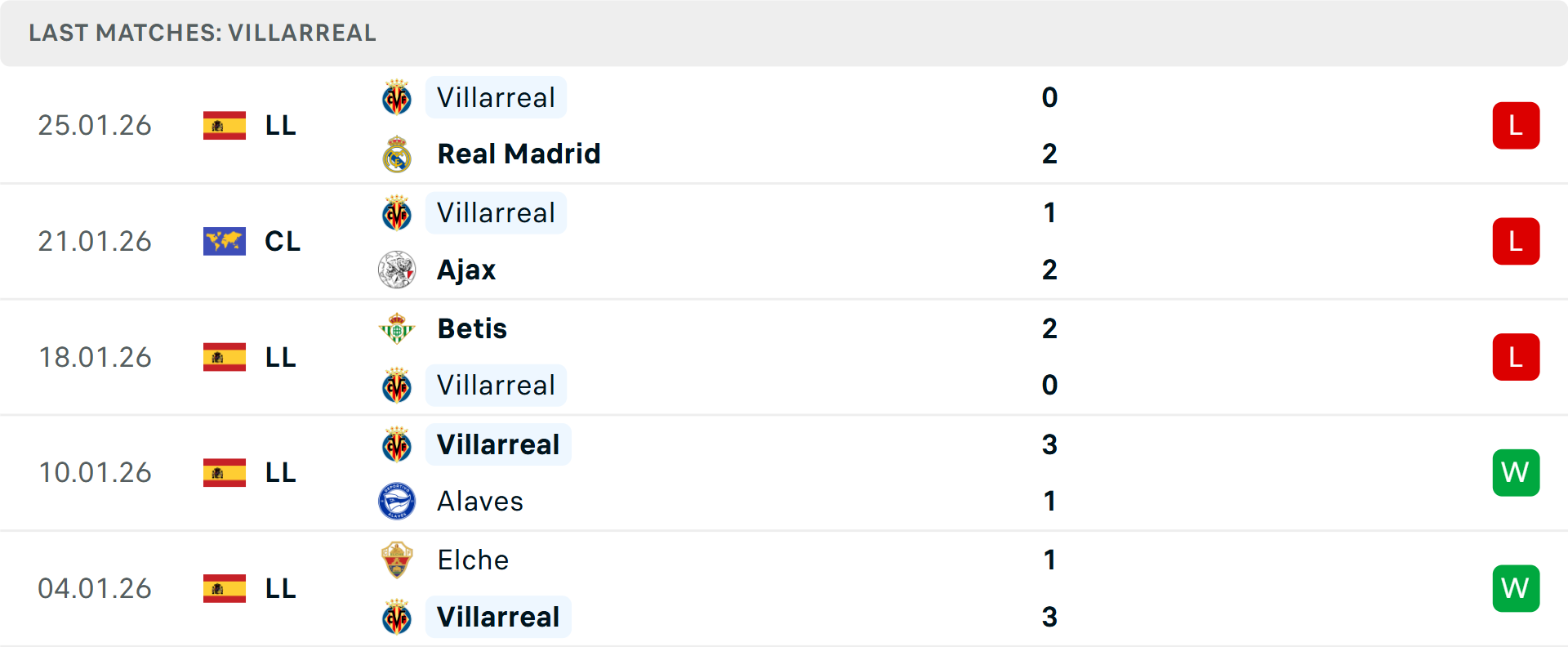Open the Real Madrid team link
Screen dimensions: 1568x647
519,154
